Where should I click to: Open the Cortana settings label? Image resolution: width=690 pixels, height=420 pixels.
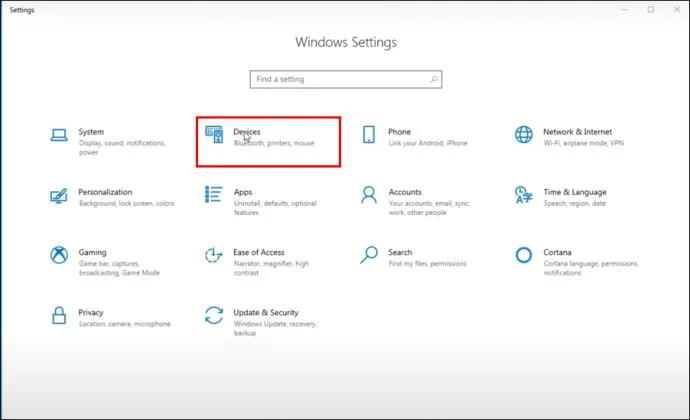pyautogui.click(x=557, y=252)
